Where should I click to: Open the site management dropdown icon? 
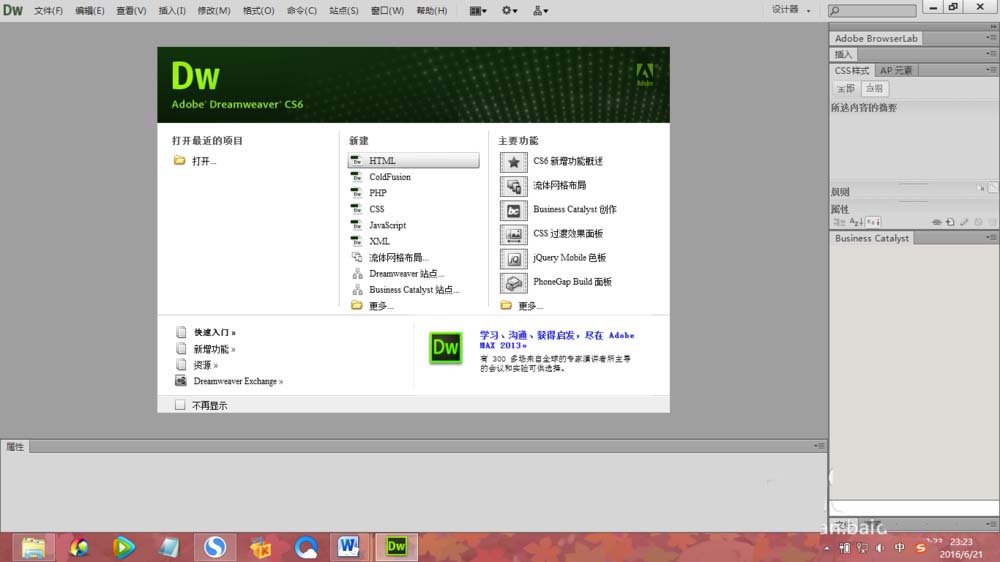pyautogui.click(x=540, y=10)
